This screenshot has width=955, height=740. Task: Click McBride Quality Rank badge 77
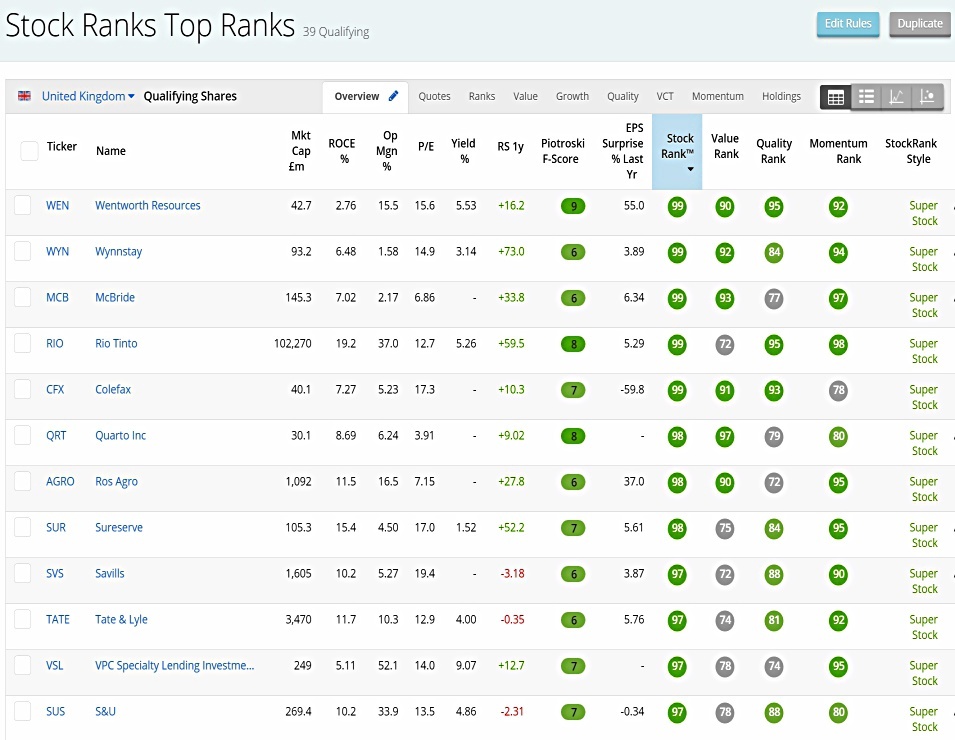pyautogui.click(x=774, y=298)
